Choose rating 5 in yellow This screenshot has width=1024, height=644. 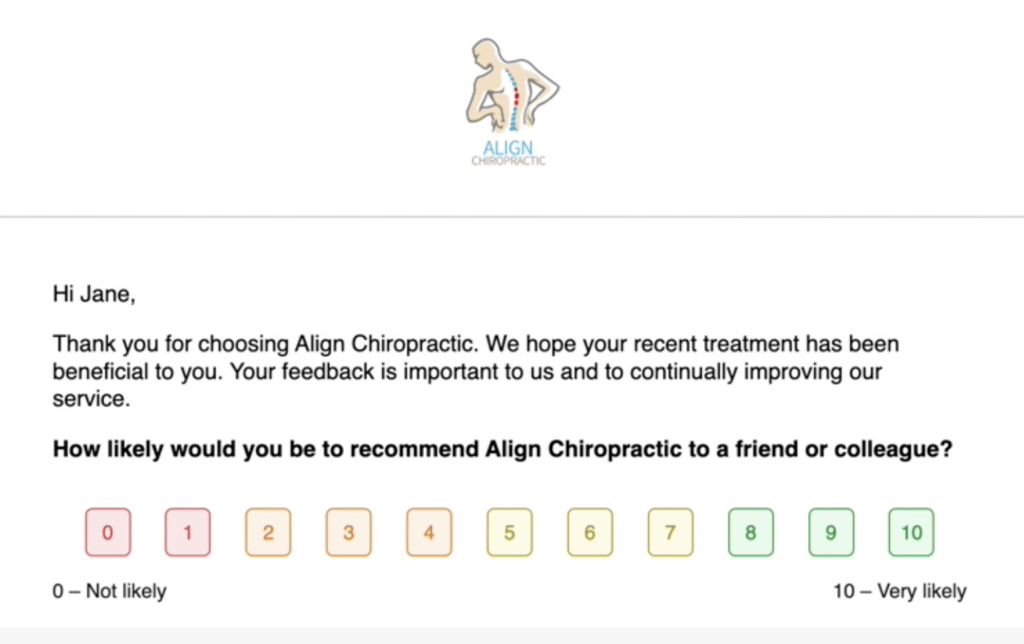click(x=509, y=532)
